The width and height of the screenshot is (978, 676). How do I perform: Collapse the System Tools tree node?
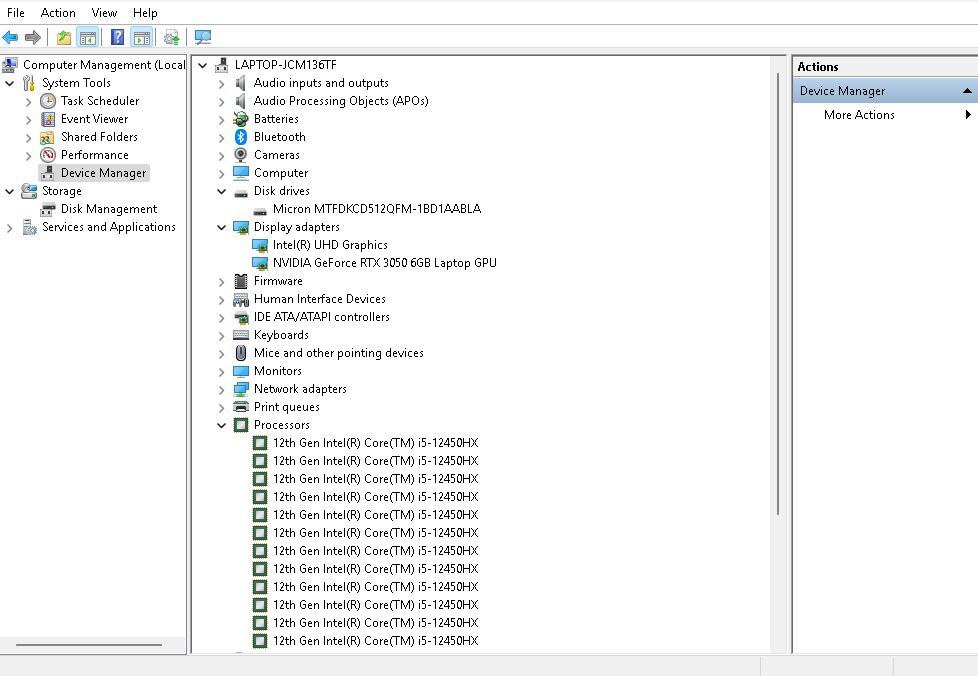click(9, 83)
